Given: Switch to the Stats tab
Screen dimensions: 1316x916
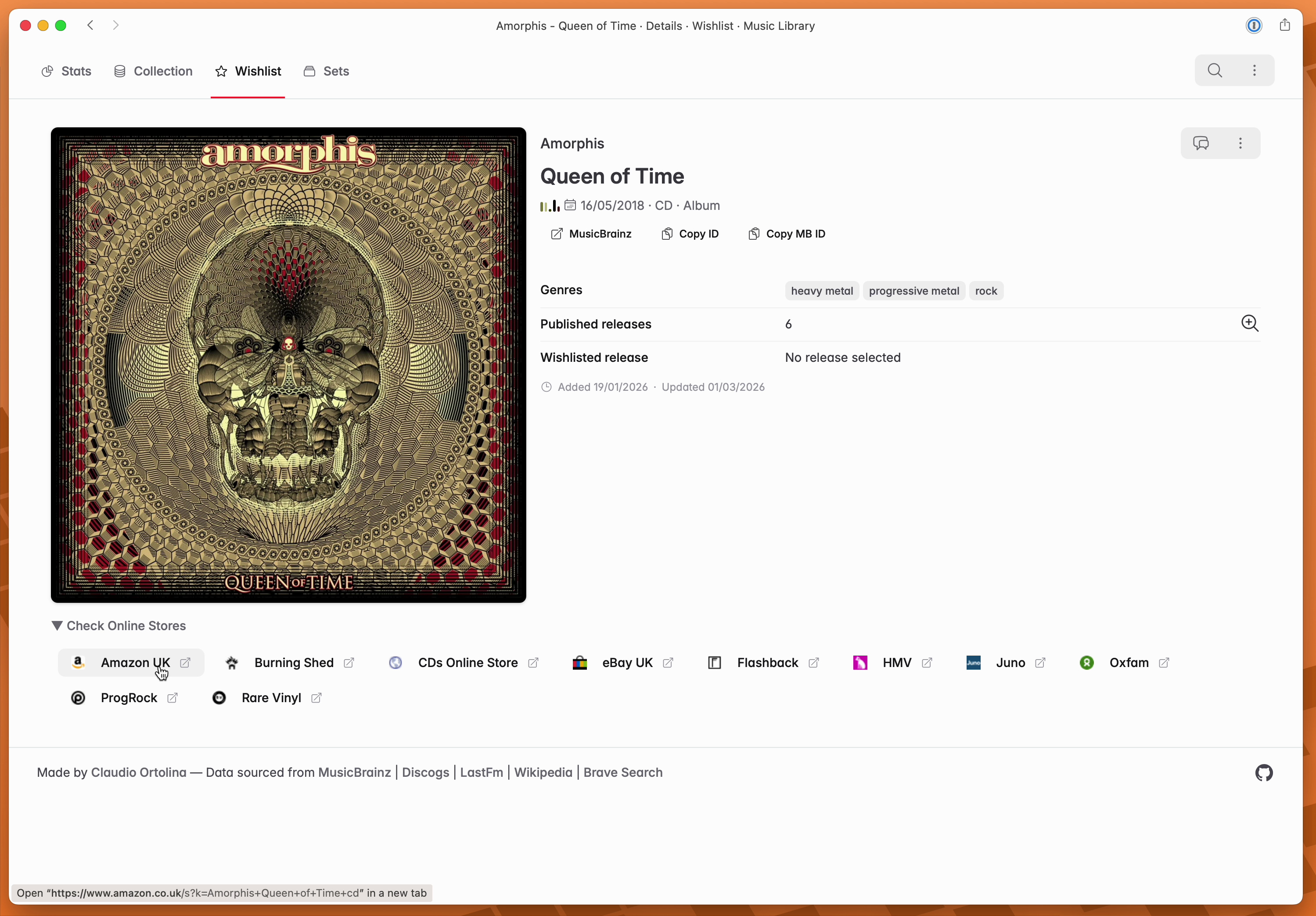Looking at the screenshot, I should (66, 71).
